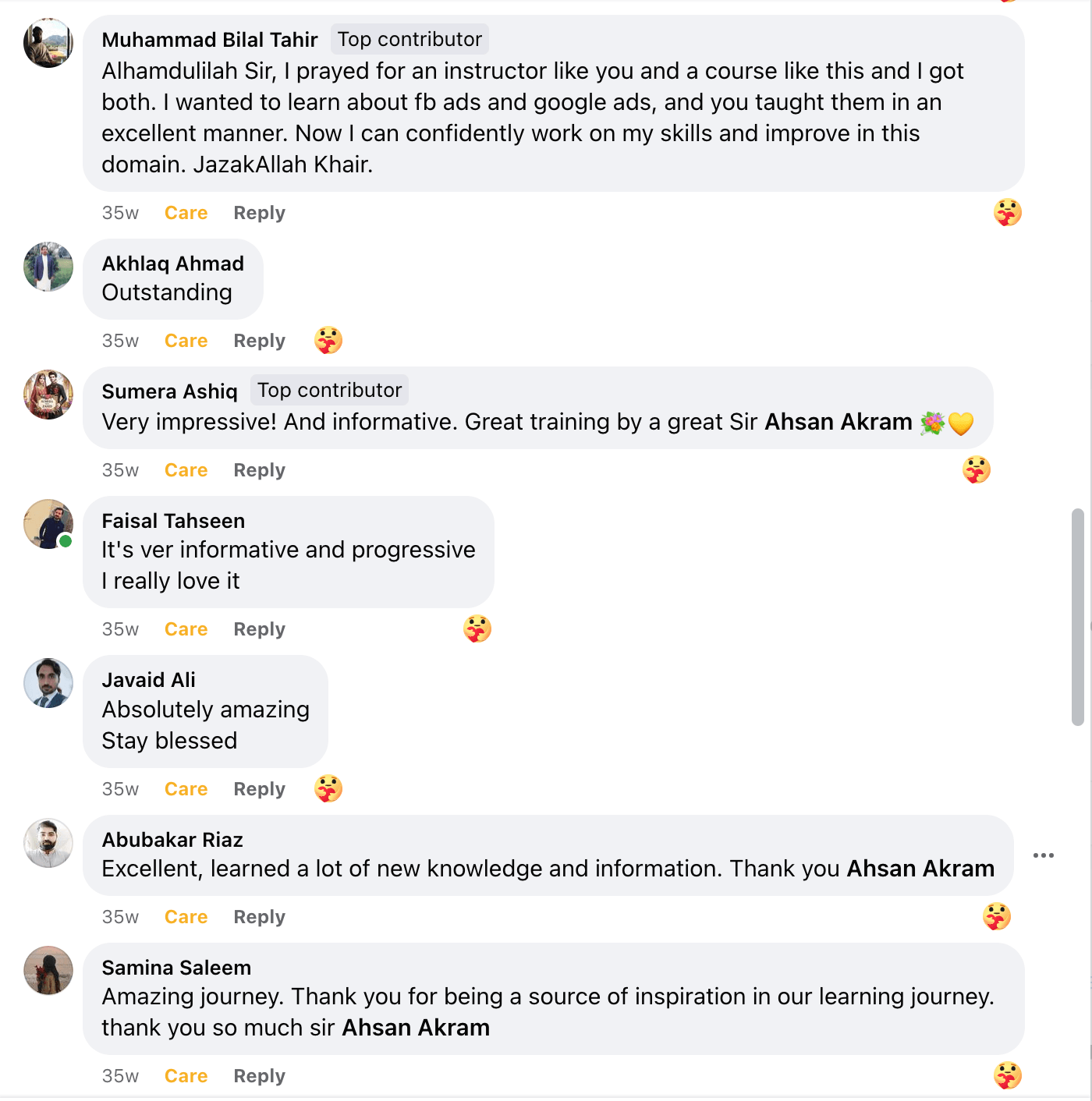Open Samina Saleem's profile name
Image resolution: width=1092 pixels, height=1101 pixels.
point(175,967)
